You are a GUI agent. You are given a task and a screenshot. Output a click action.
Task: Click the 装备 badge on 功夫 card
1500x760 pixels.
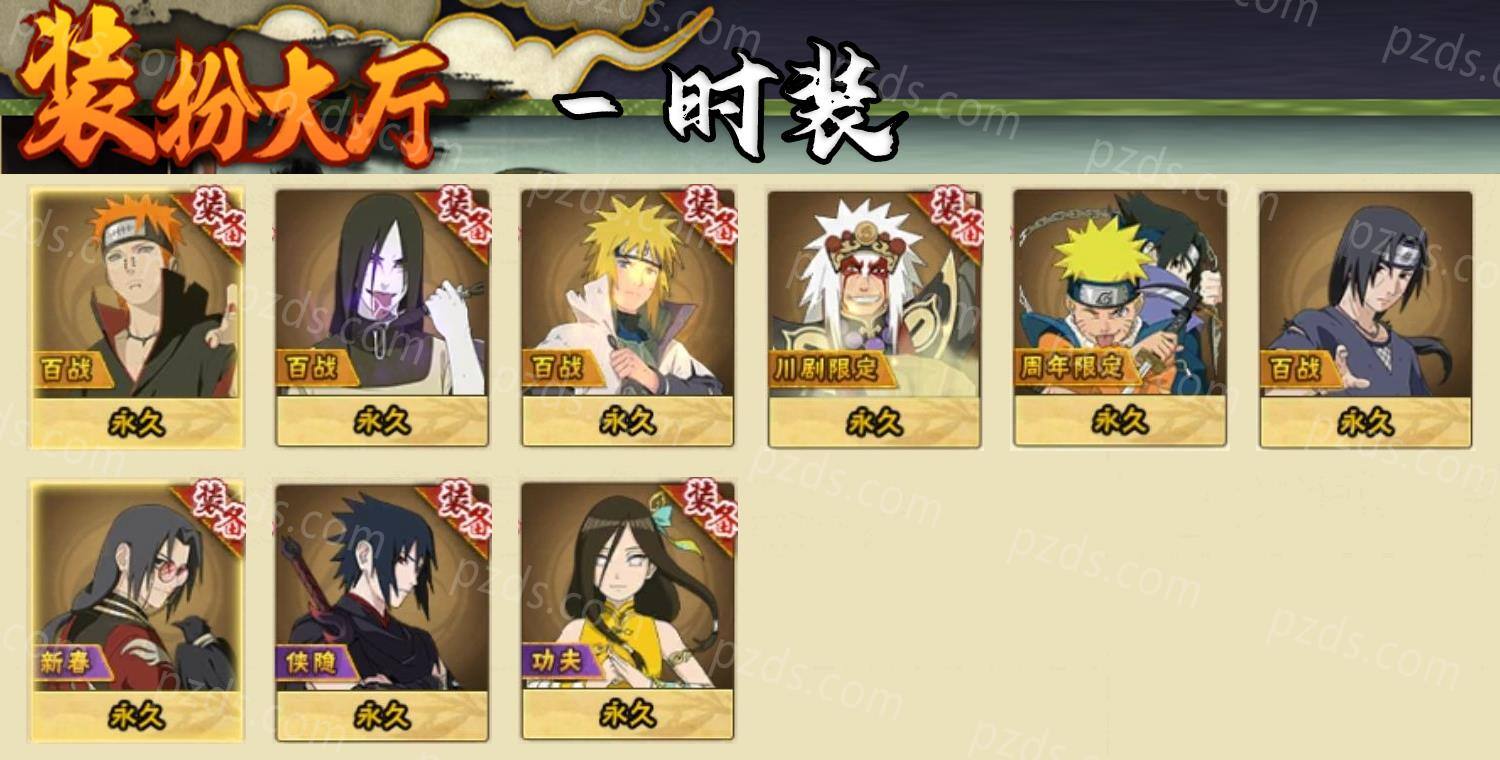point(706,513)
